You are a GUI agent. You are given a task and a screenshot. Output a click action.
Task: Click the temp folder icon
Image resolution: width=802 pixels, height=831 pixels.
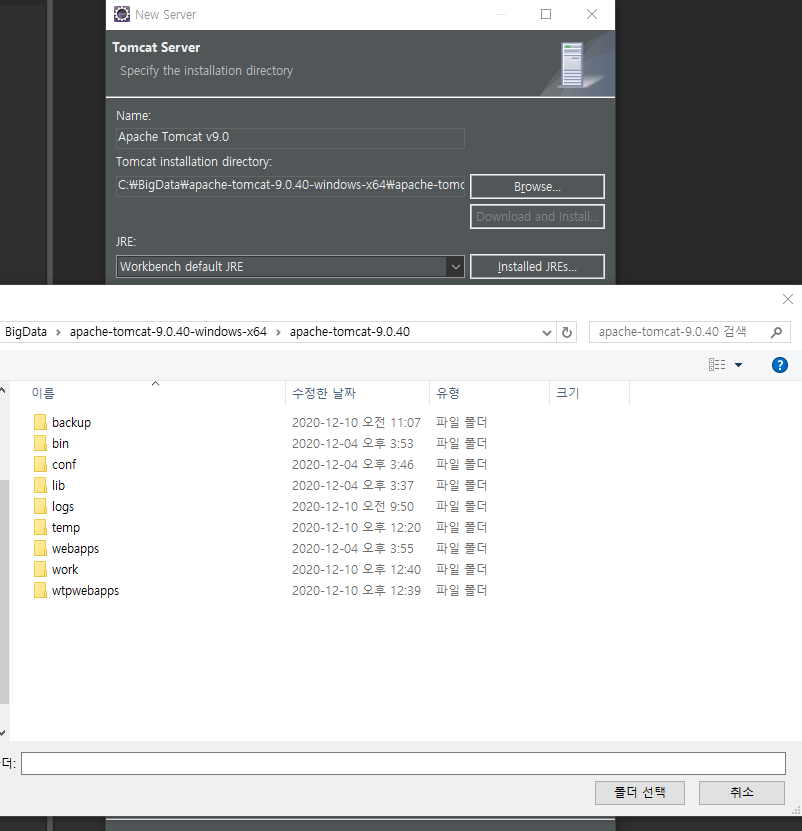tap(40, 527)
